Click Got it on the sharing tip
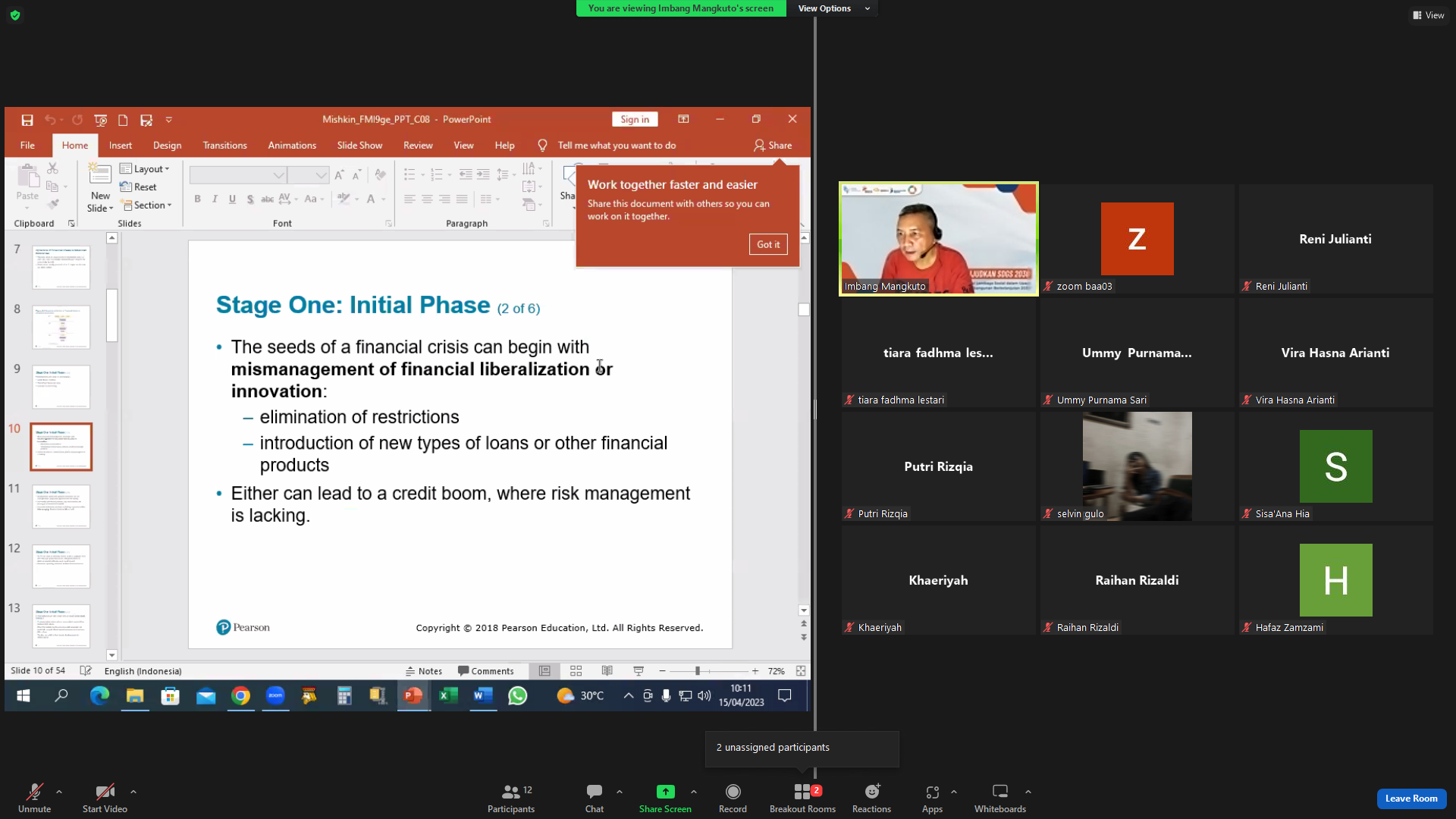Image resolution: width=1456 pixels, height=819 pixels. 768,244
